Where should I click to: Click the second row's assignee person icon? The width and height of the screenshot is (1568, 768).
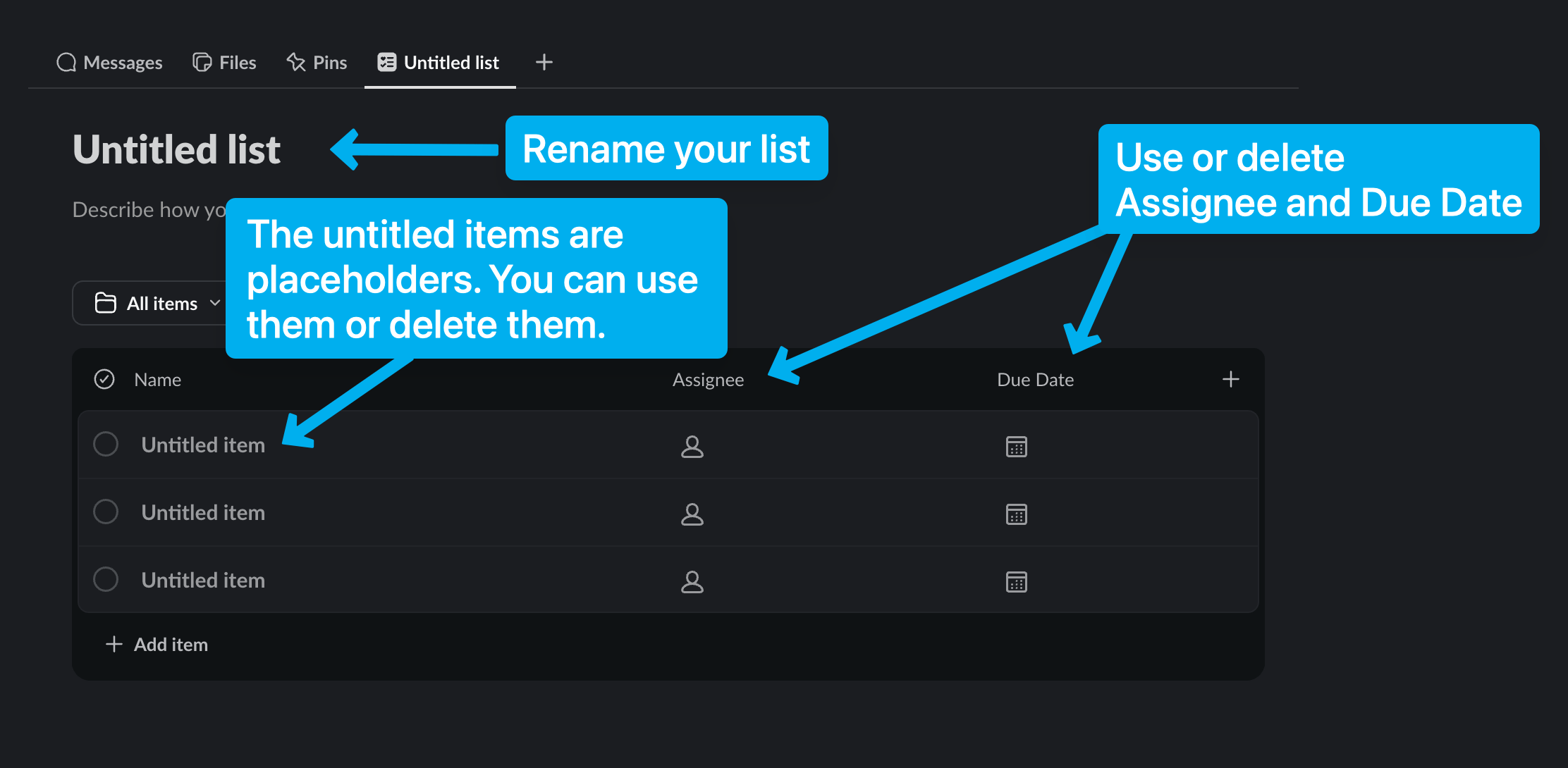click(692, 514)
